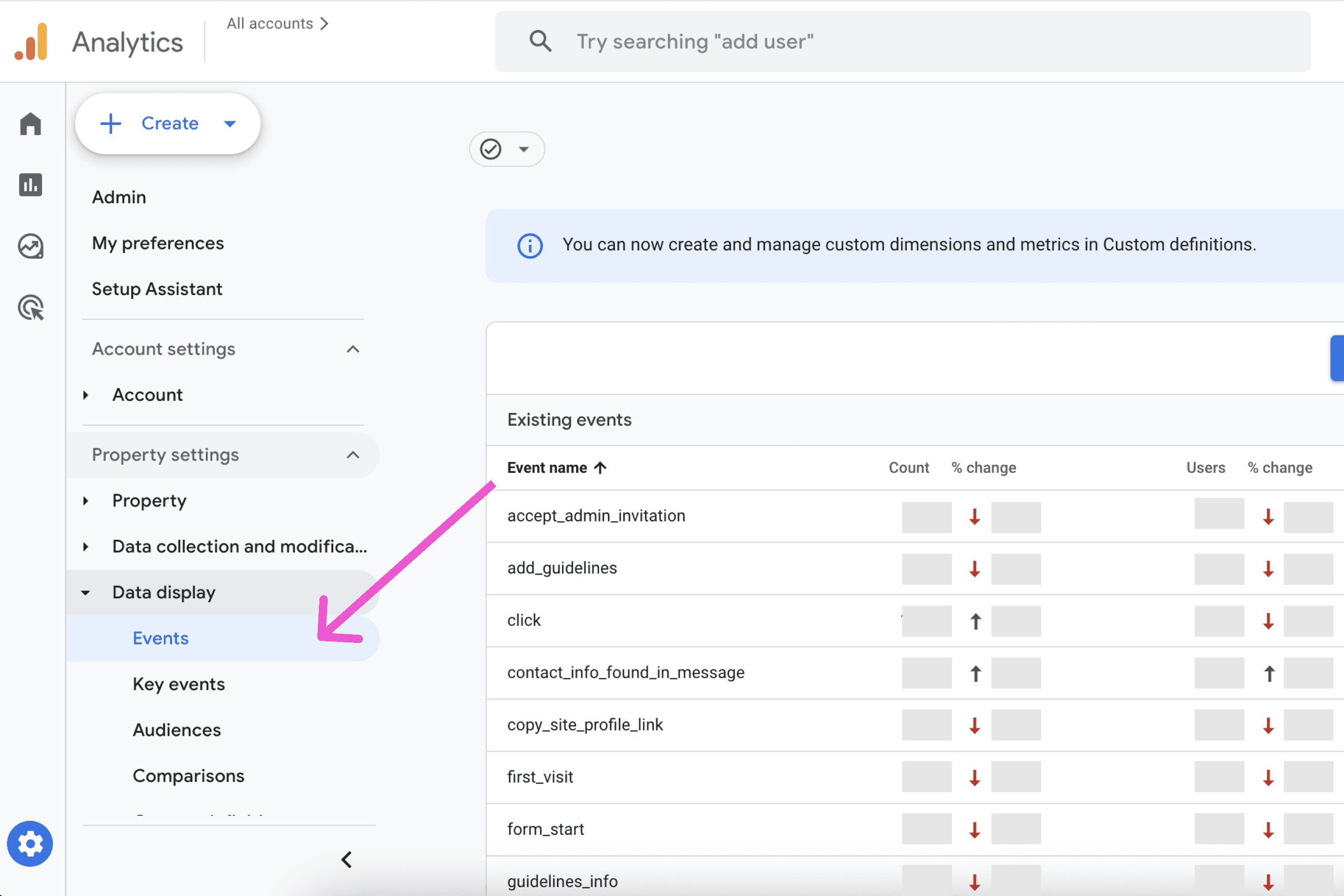The width and height of the screenshot is (1344, 896).
Task: Click the Admin gear icon
Action: pos(30,844)
